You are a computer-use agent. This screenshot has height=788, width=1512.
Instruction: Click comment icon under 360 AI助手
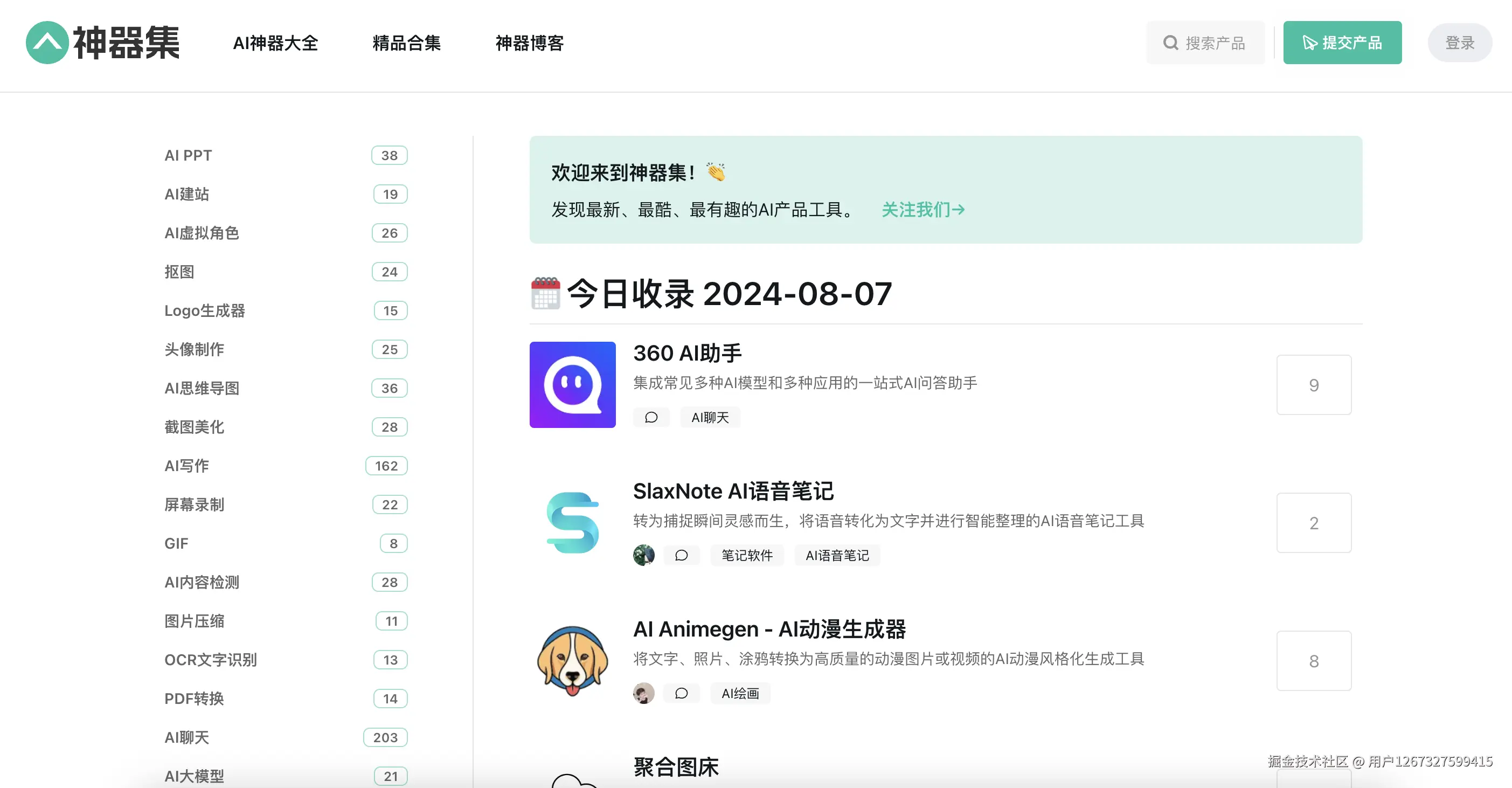tap(651, 418)
